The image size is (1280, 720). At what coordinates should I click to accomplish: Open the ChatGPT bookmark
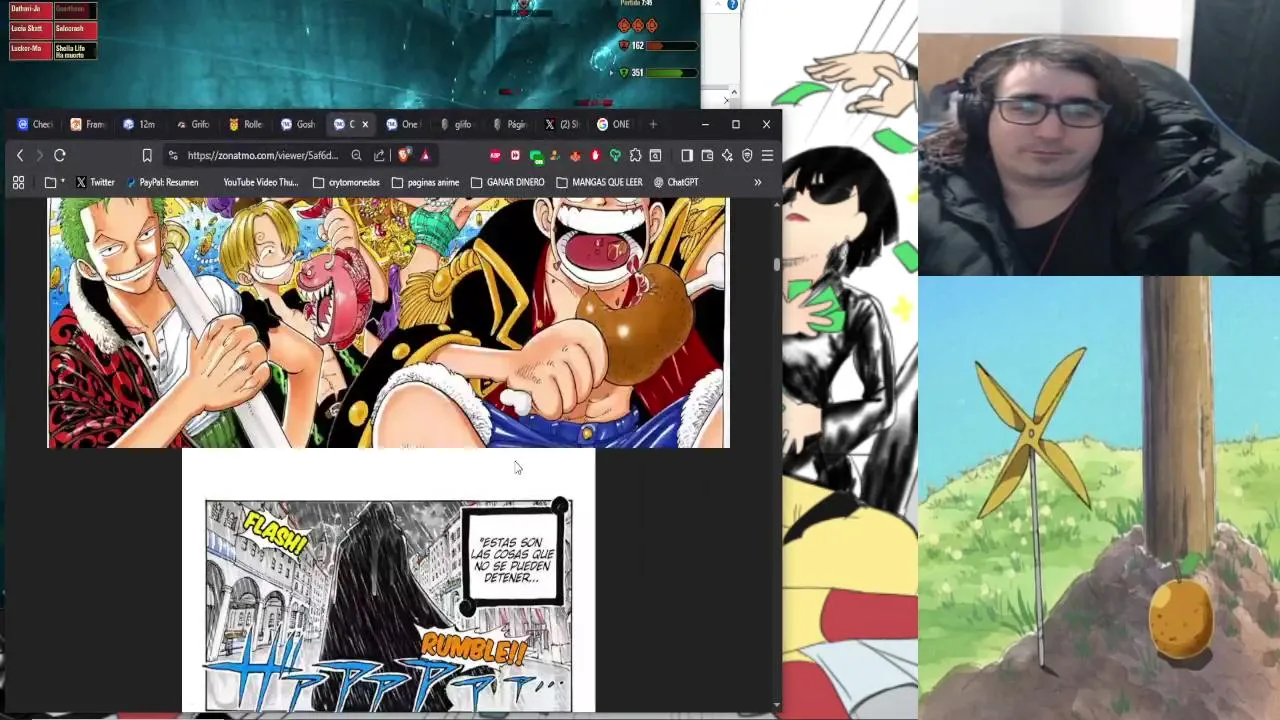(676, 182)
